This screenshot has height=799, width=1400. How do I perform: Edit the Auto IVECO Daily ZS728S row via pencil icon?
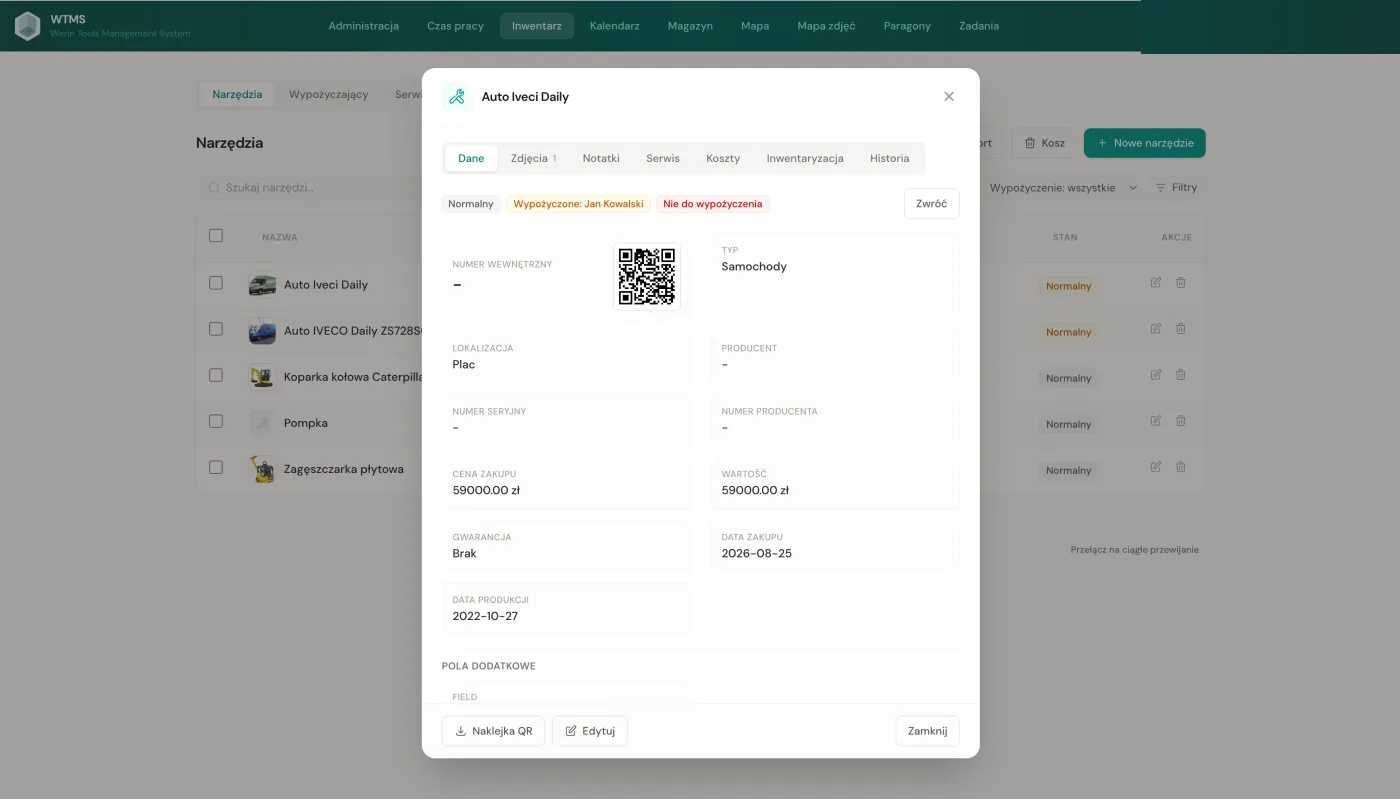1156,329
